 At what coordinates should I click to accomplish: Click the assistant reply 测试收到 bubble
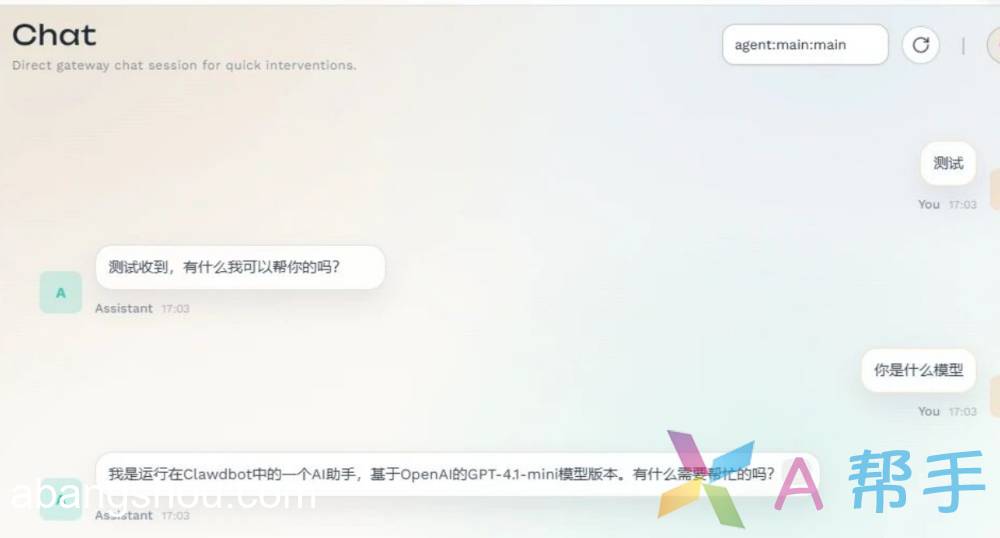pos(240,267)
